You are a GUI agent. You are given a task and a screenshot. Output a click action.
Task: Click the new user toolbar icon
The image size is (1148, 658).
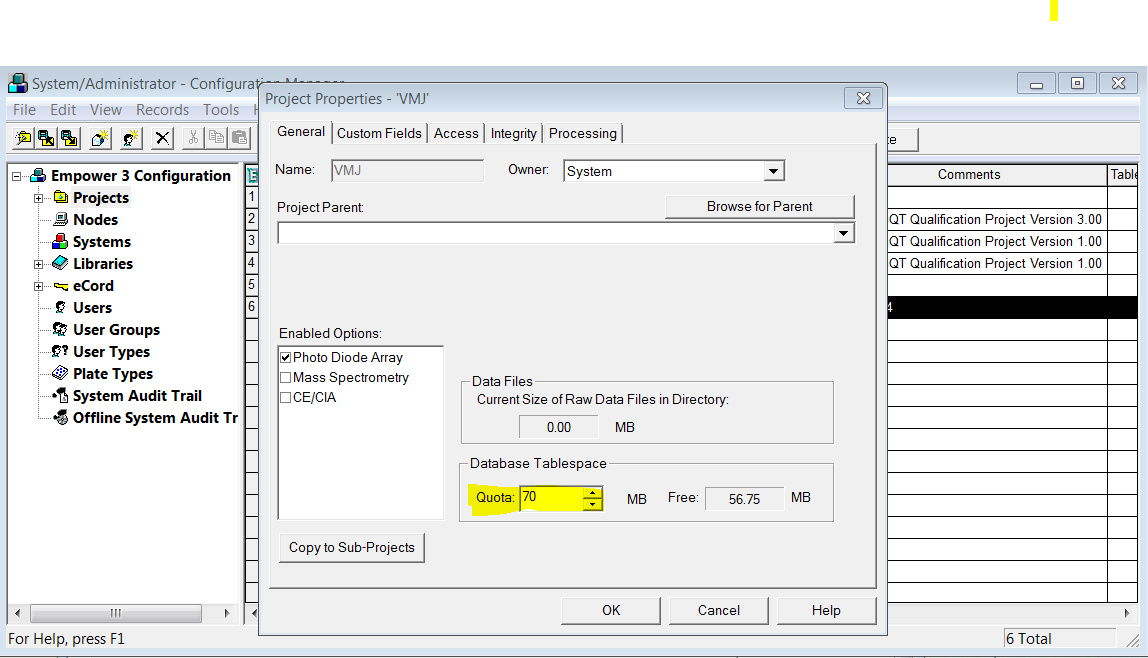pyautogui.click(x=130, y=138)
